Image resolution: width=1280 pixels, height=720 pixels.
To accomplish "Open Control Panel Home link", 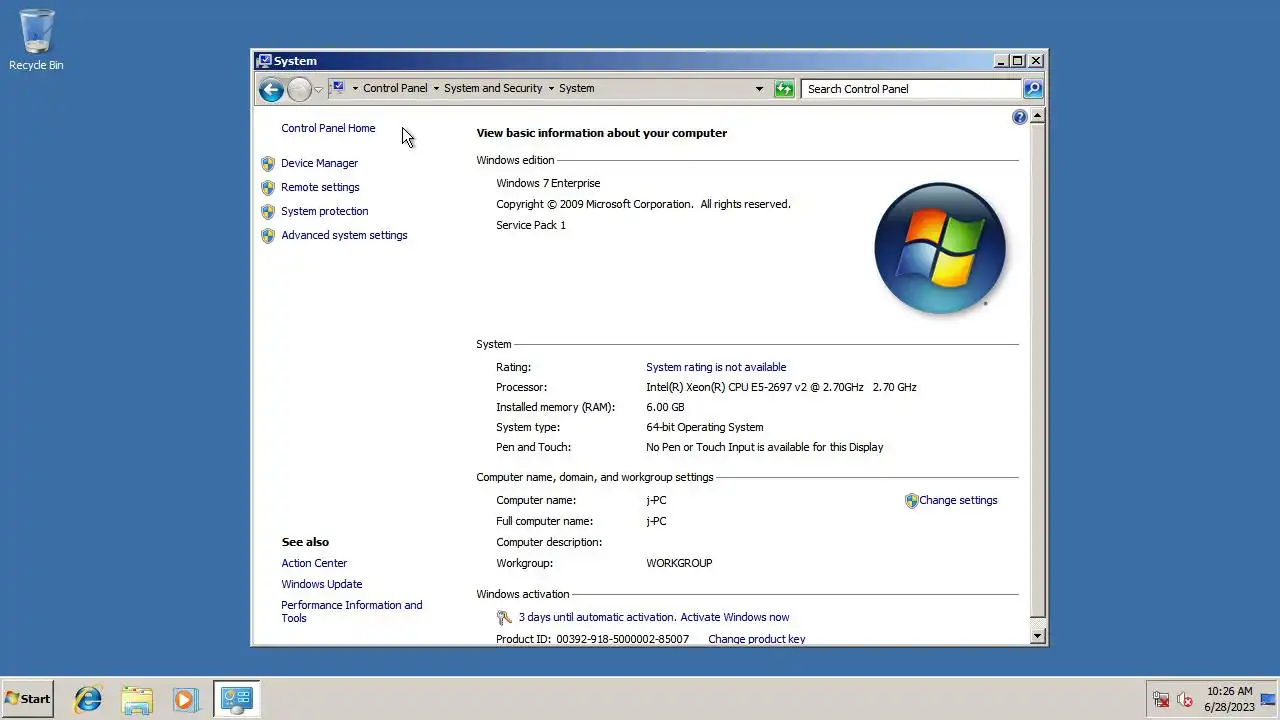I will coord(328,128).
